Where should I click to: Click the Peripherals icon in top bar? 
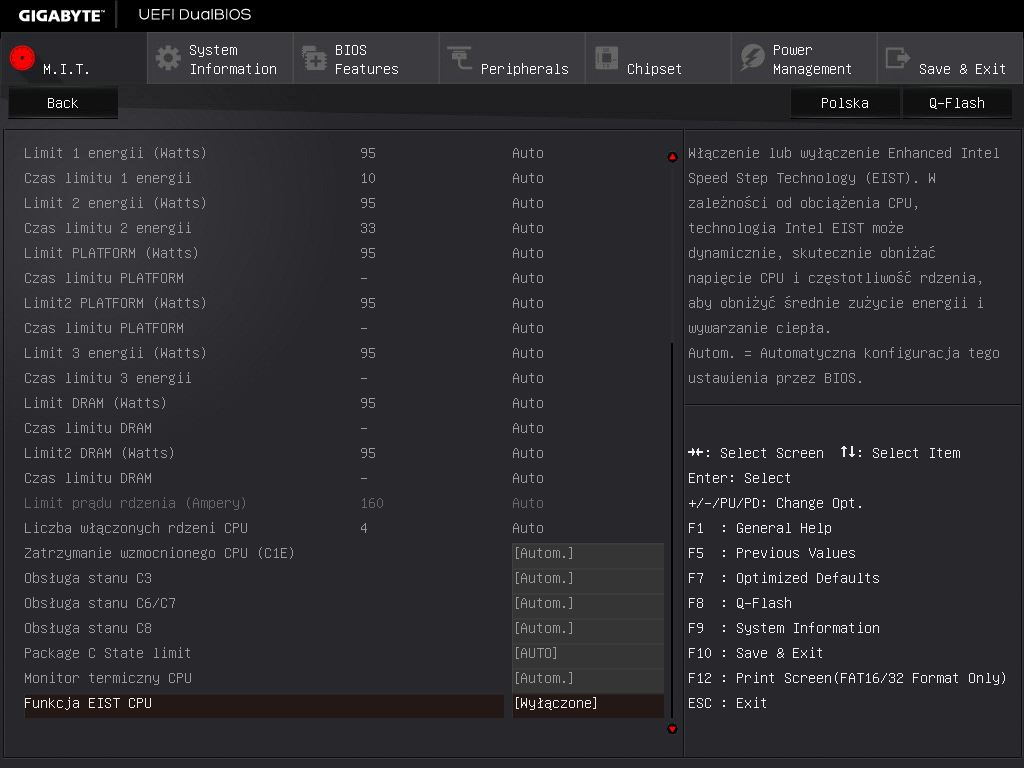[x=460, y=58]
